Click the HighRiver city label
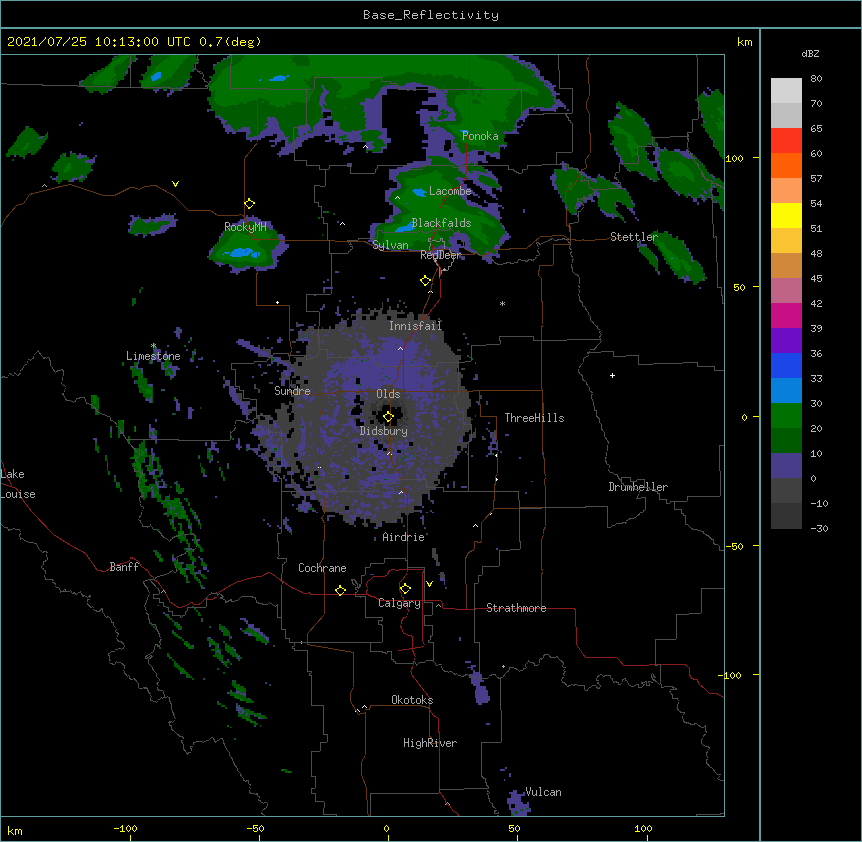Image resolution: width=862 pixels, height=842 pixels. tap(430, 743)
